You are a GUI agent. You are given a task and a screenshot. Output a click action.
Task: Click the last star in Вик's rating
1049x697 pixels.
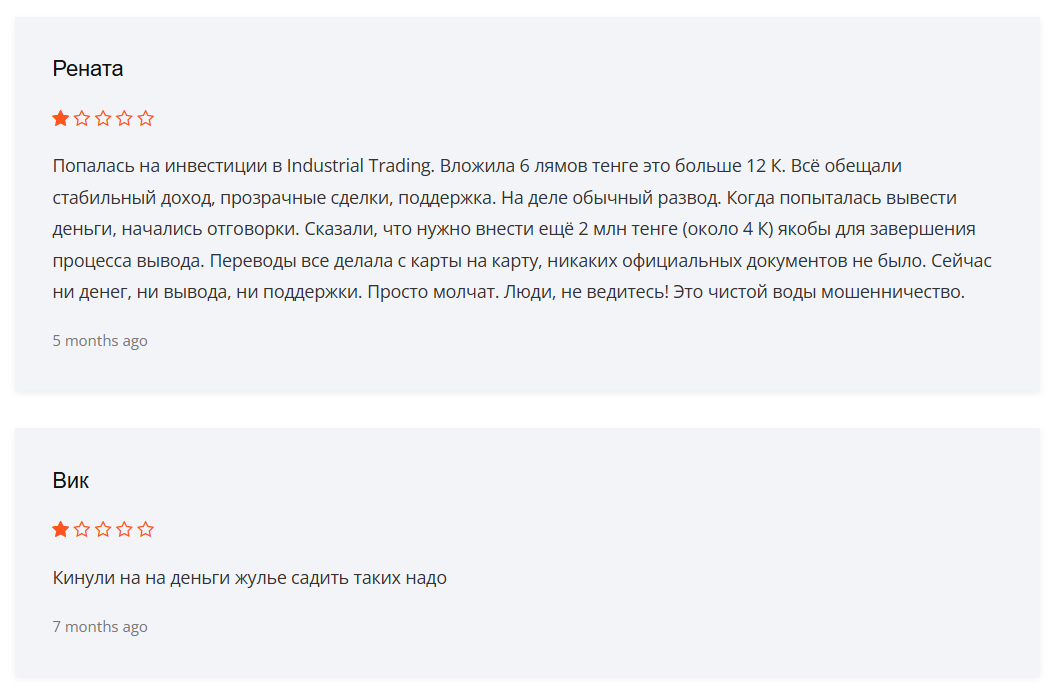pos(146,529)
